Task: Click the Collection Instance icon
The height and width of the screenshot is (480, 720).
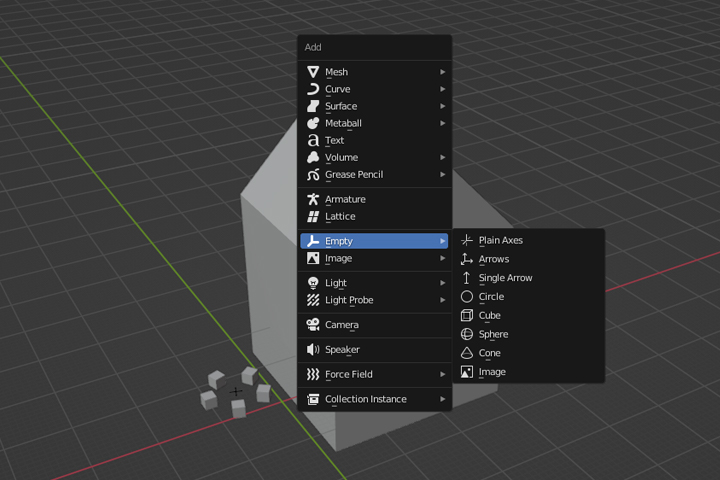Action: tap(313, 399)
